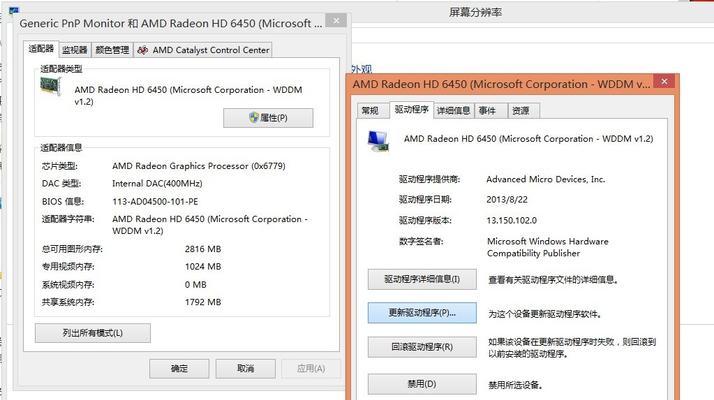Click 更新驱动程序(P)... button
The image size is (714, 400).
(x=422, y=313)
